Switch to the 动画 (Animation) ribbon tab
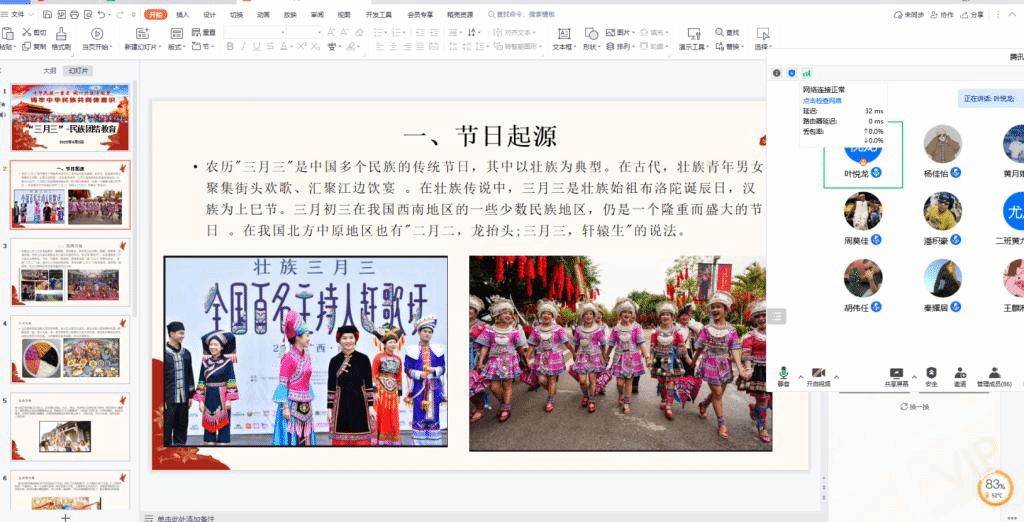 (x=263, y=15)
